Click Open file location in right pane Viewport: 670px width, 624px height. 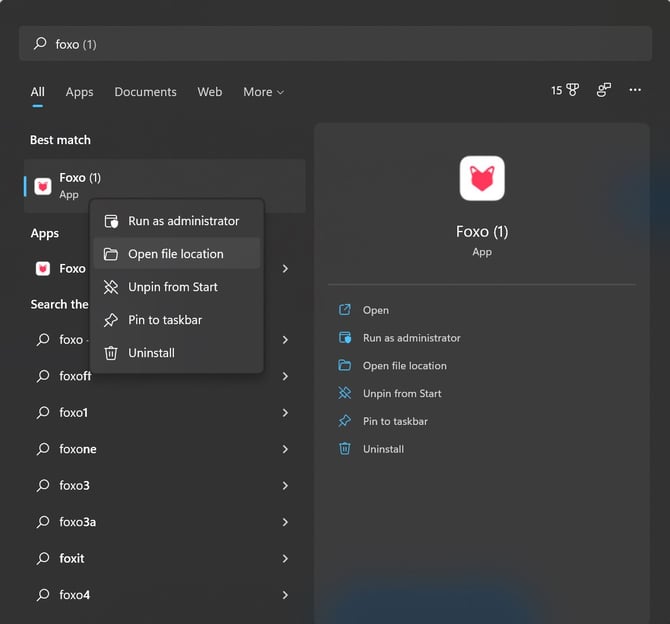click(x=405, y=365)
